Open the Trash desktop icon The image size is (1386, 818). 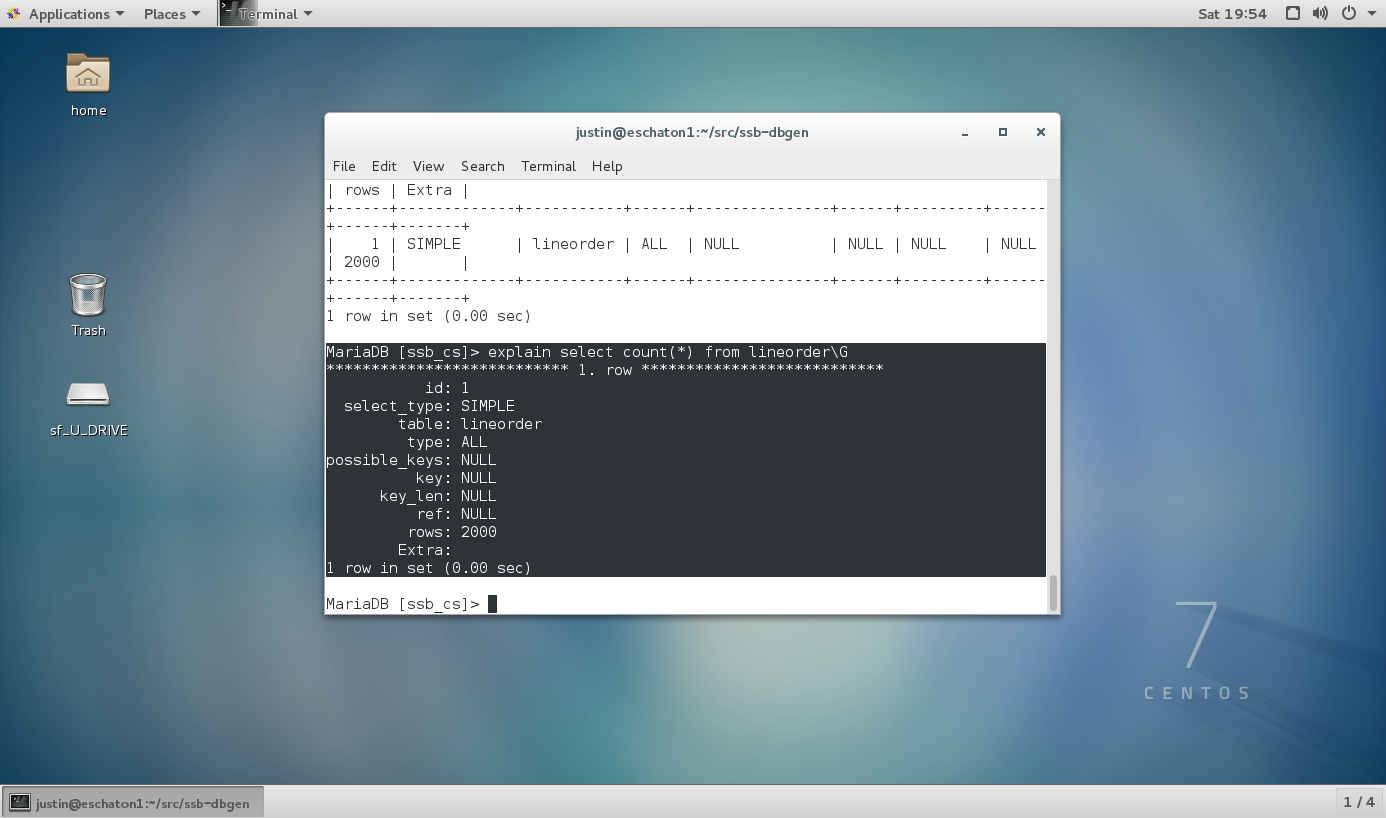coord(88,296)
